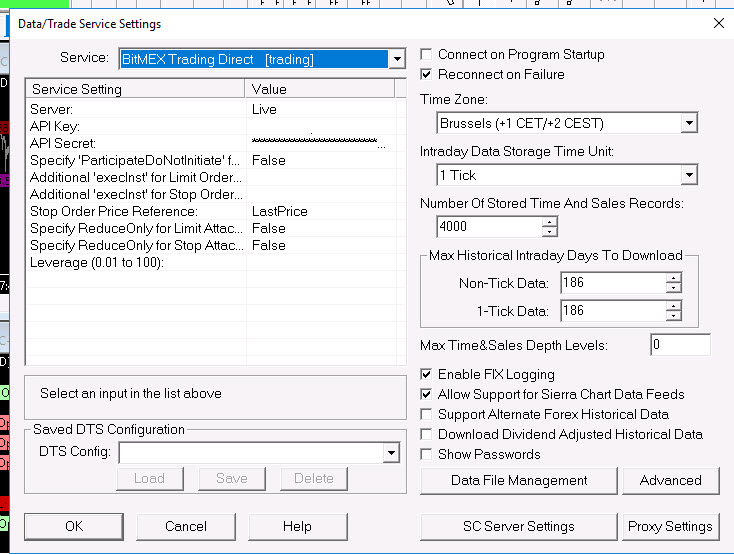Screen dimensions: 734x554
Task: Open the Help button
Action: [298, 526]
